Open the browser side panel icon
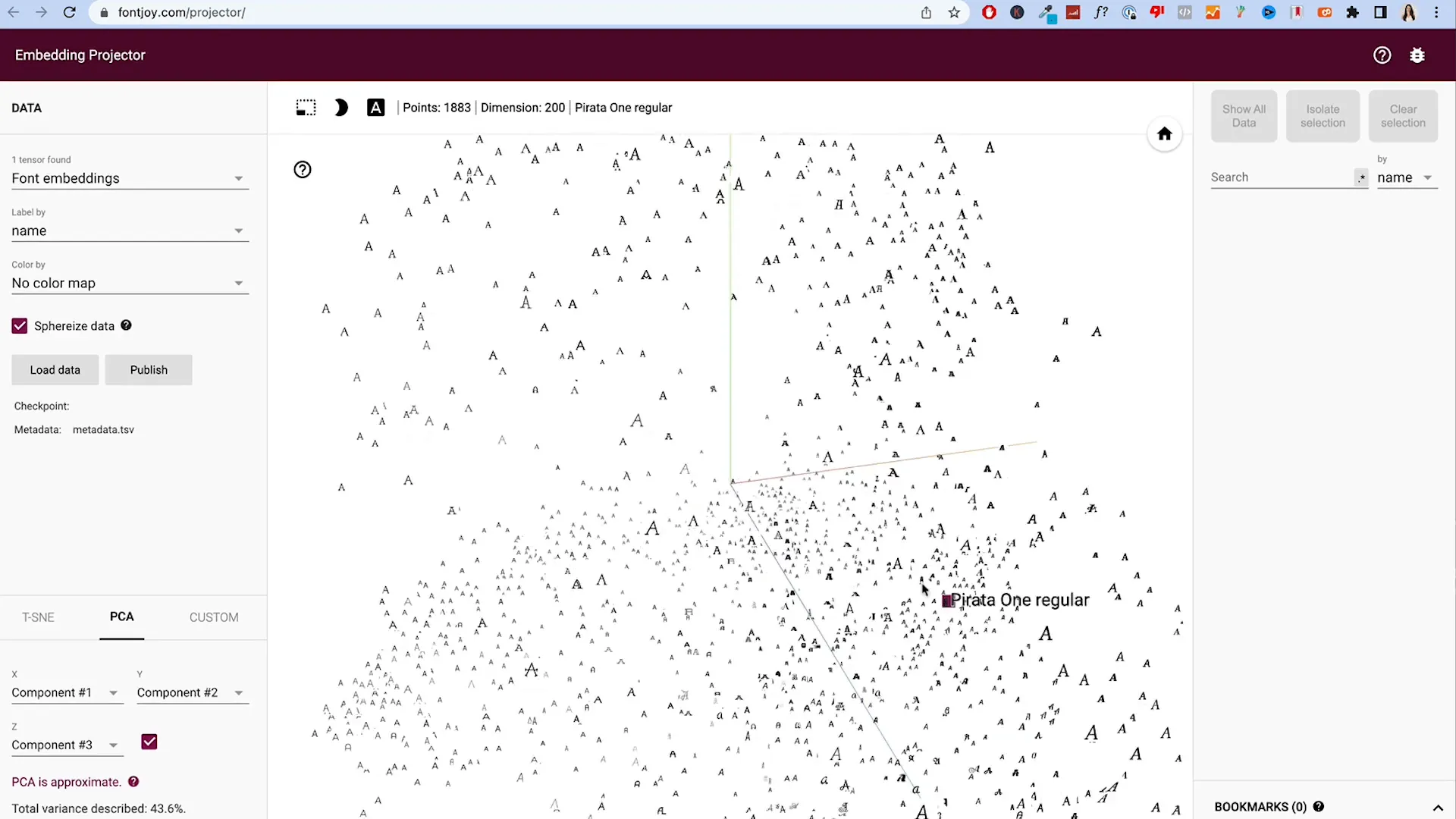This screenshot has width=1456, height=819. pos(1380,12)
